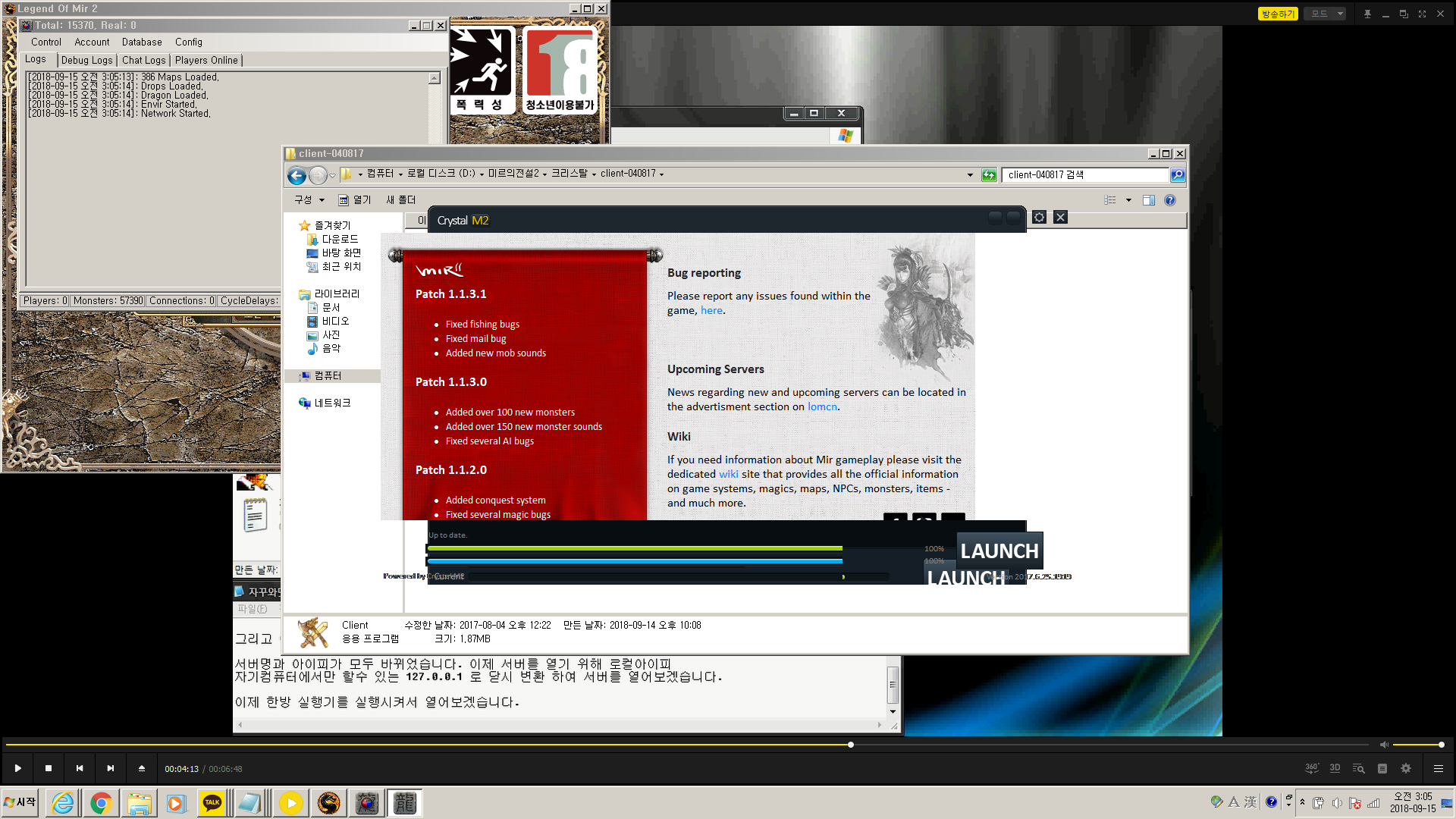1456x819 pixels.
Task: Click the Explorer back arrow
Action: [x=297, y=175]
